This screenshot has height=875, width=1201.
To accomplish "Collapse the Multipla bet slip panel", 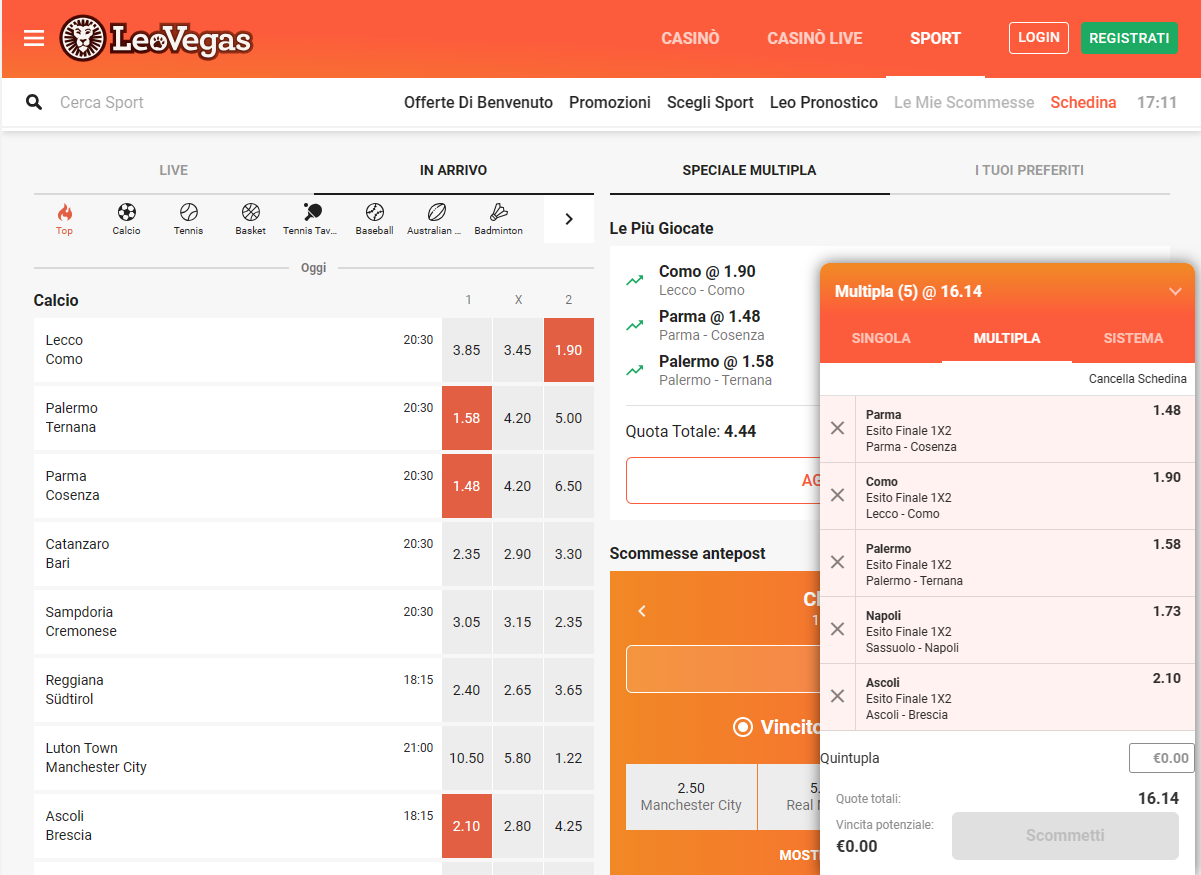I will click(1175, 292).
